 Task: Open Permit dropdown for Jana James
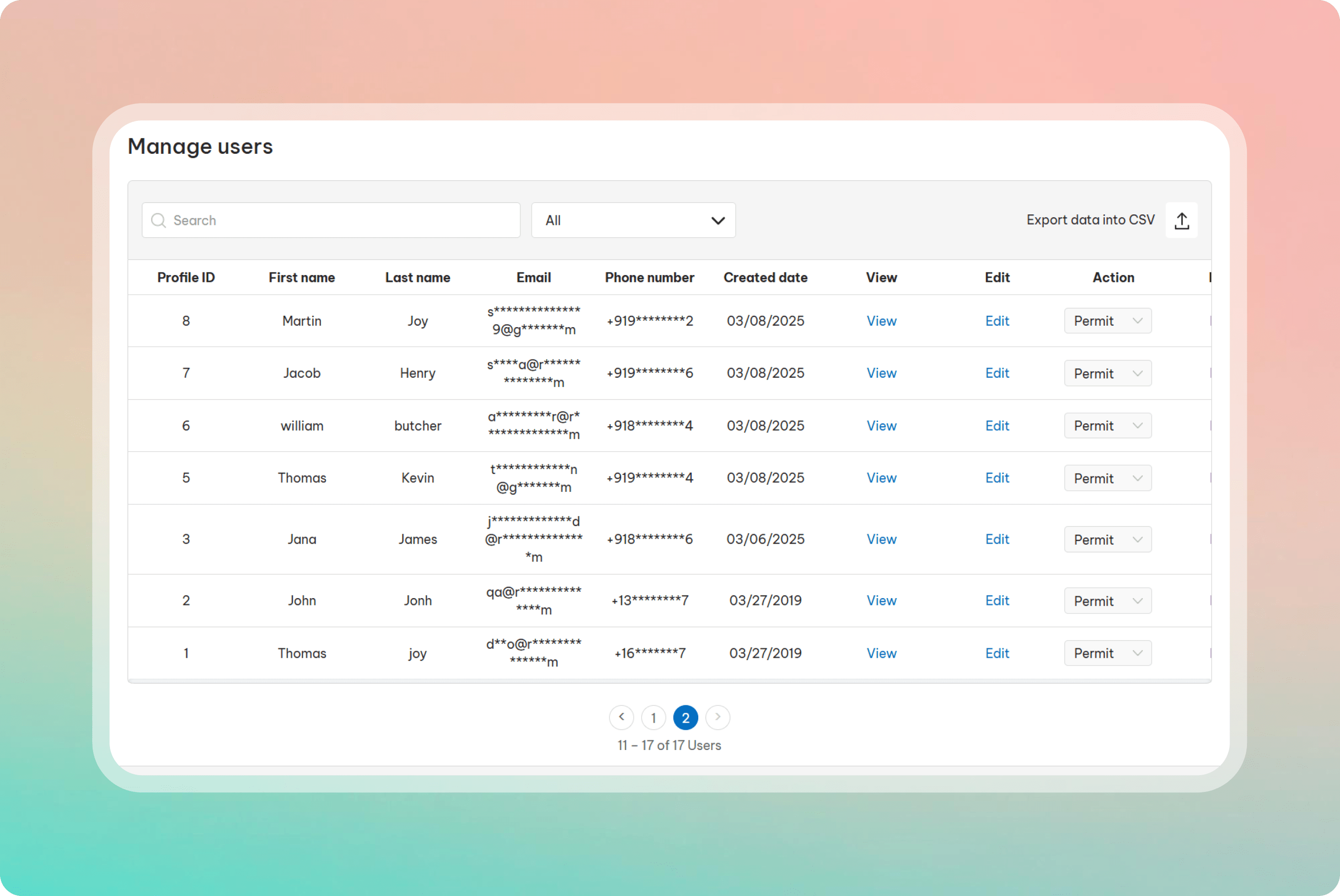click(x=1107, y=539)
